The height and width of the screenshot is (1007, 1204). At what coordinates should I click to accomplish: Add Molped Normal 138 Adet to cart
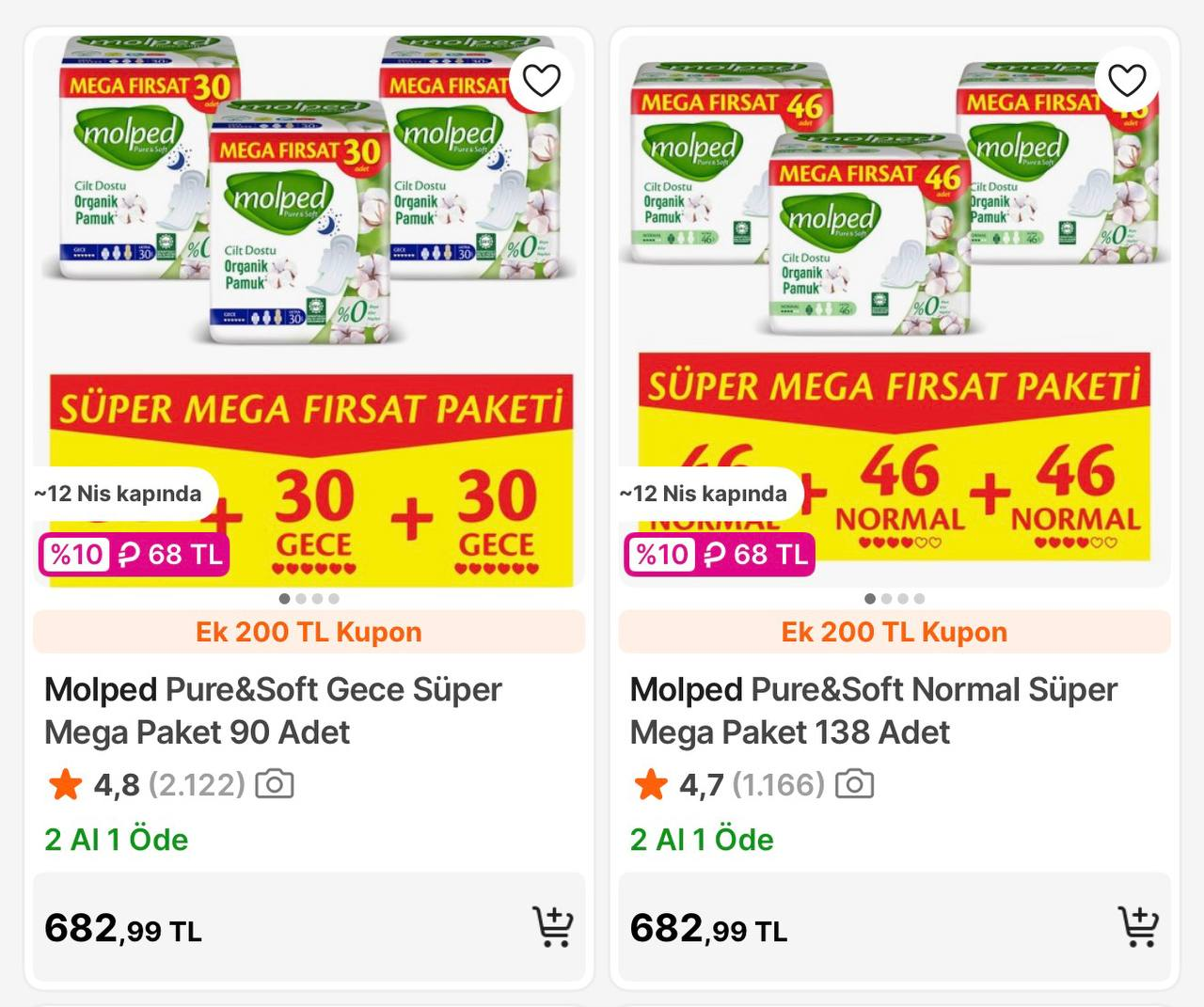click(1137, 926)
